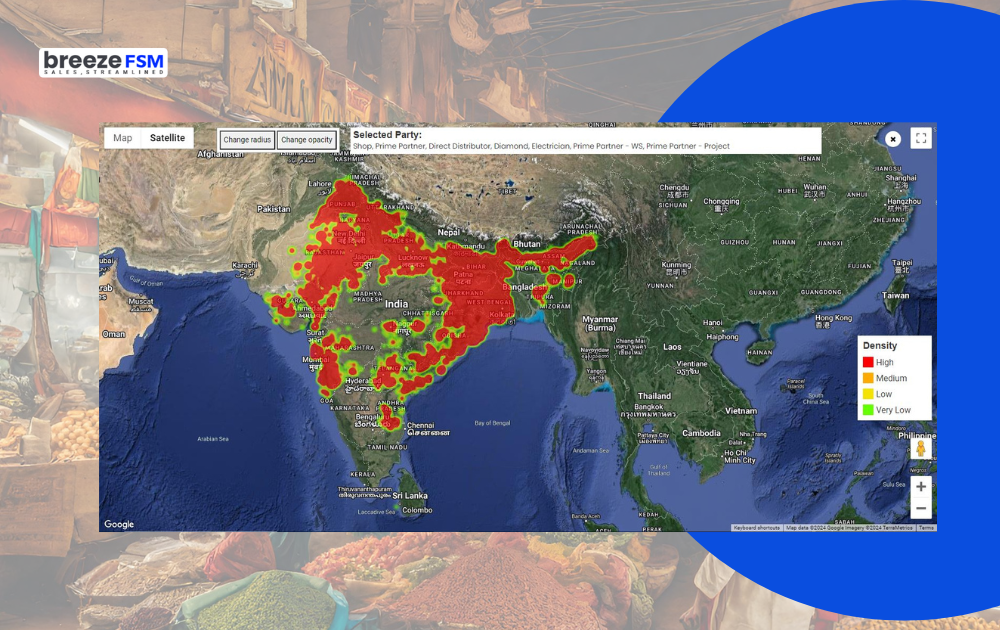Viewport: 1000px width, 630px height.
Task: Click the Laos country label
Action: pos(672,348)
